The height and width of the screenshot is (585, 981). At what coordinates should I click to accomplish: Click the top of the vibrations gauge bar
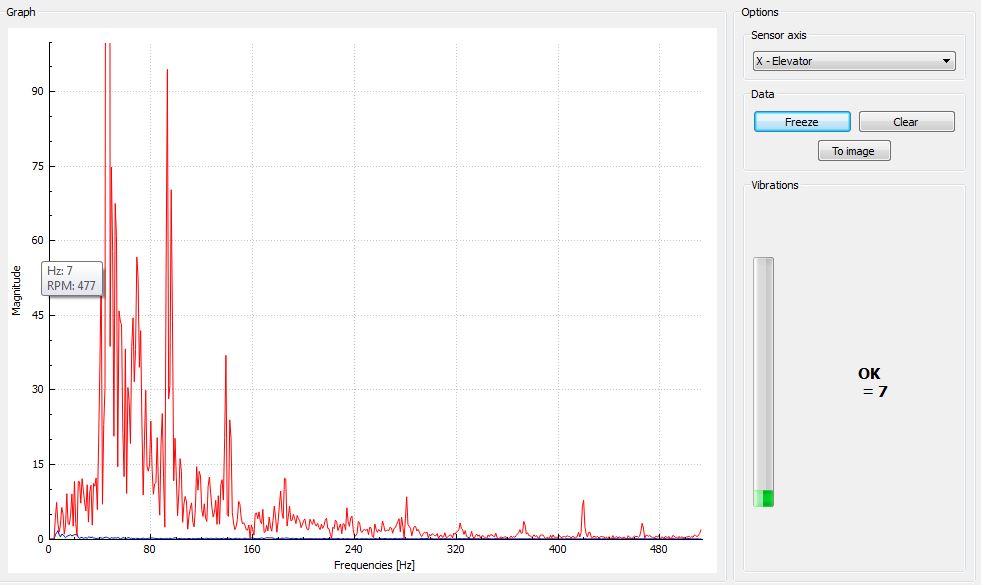pos(764,263)
